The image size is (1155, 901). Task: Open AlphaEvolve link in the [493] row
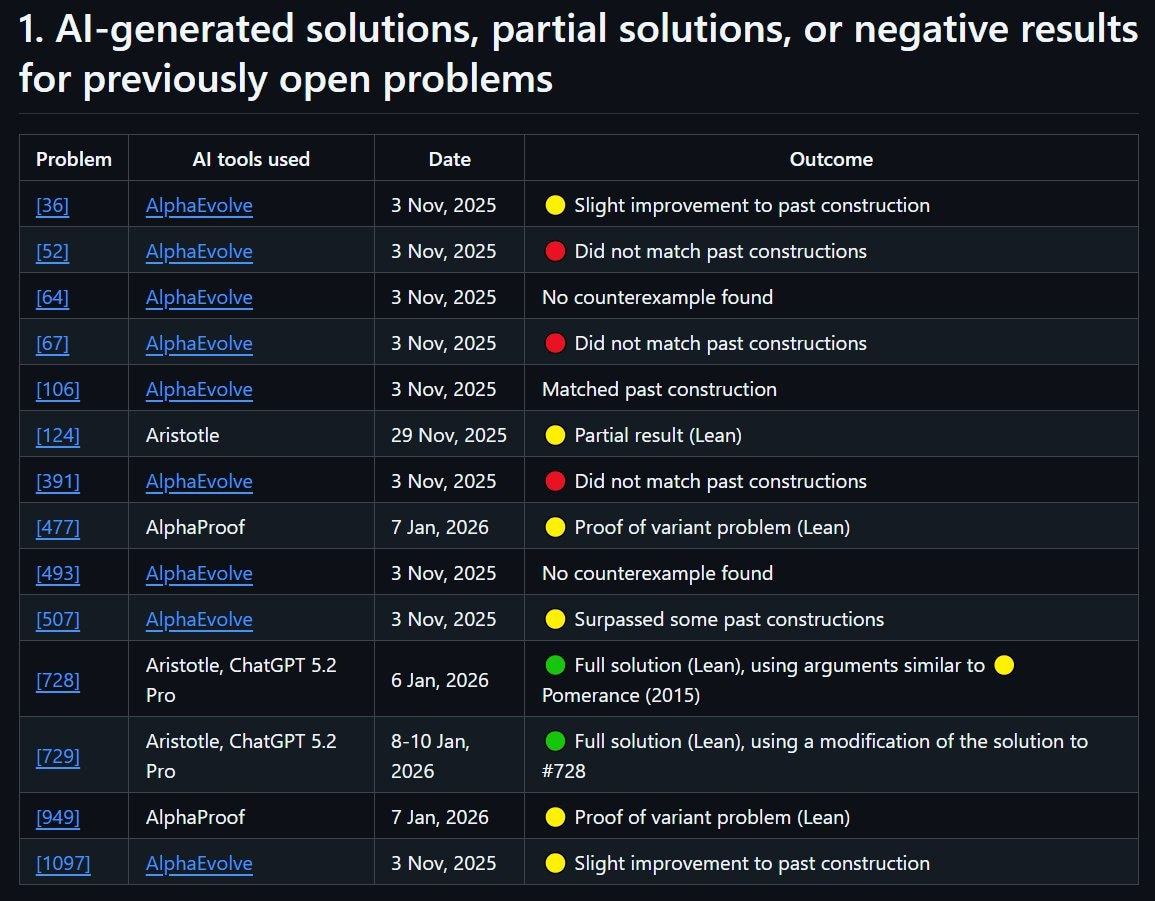(x=199, y=574)
